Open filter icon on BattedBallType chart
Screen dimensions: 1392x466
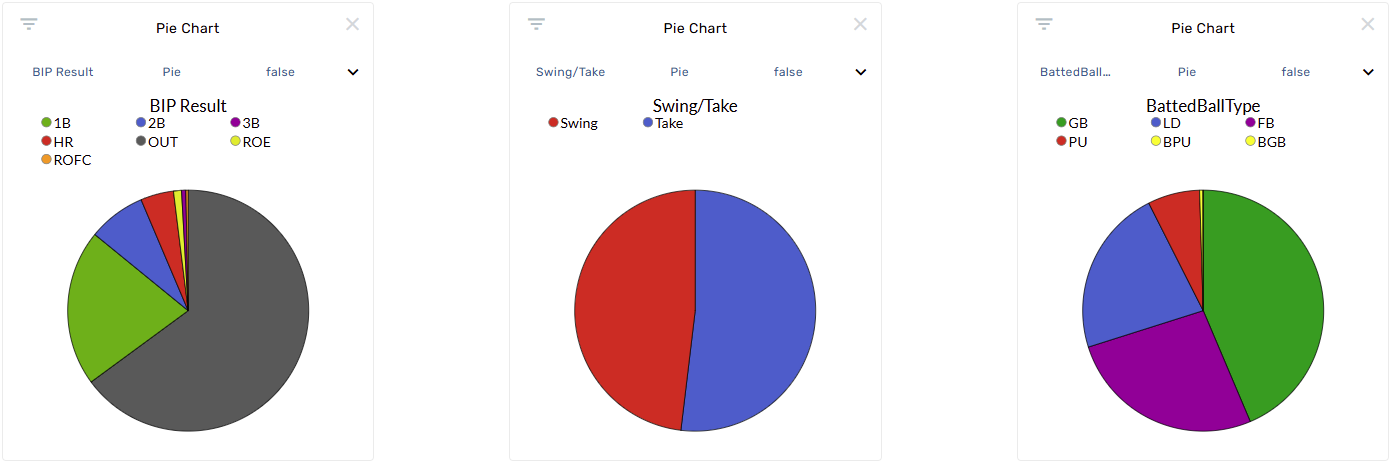pyautogui.click(x=1045, y=24)
